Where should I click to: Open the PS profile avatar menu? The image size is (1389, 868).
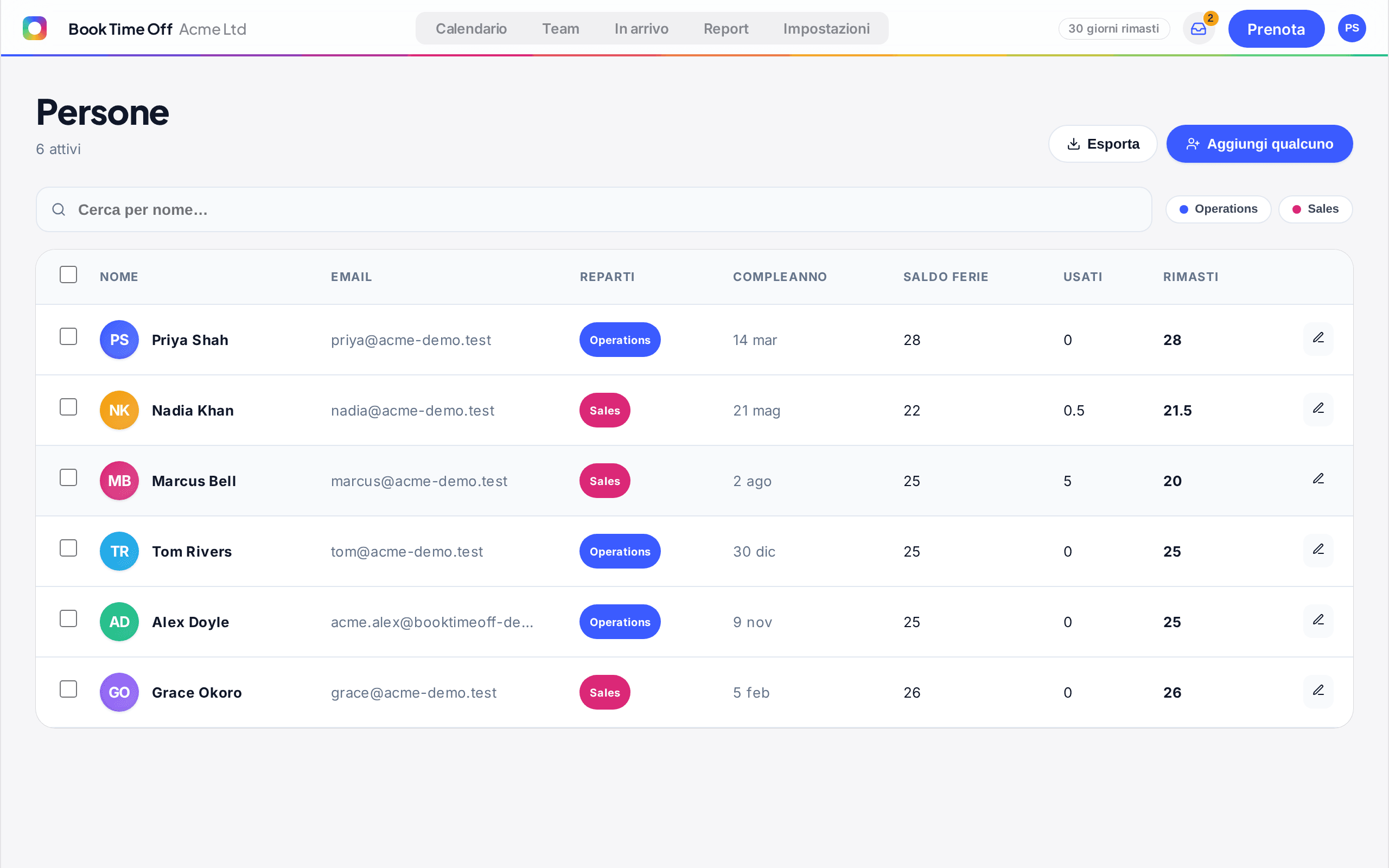(1352, 29)
